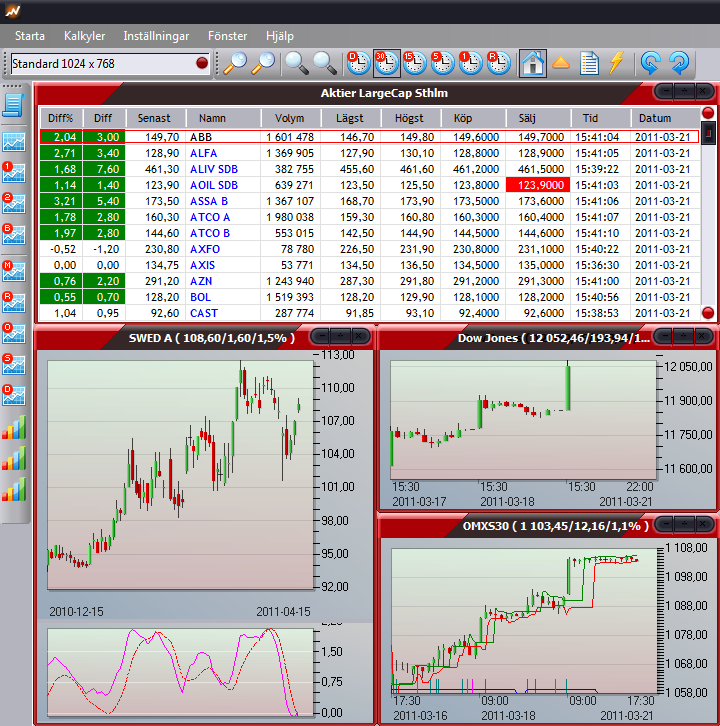The height and width of the screenshot is (726, 720).
Task: Sort the table by the Köp column header
Action: 473,118
